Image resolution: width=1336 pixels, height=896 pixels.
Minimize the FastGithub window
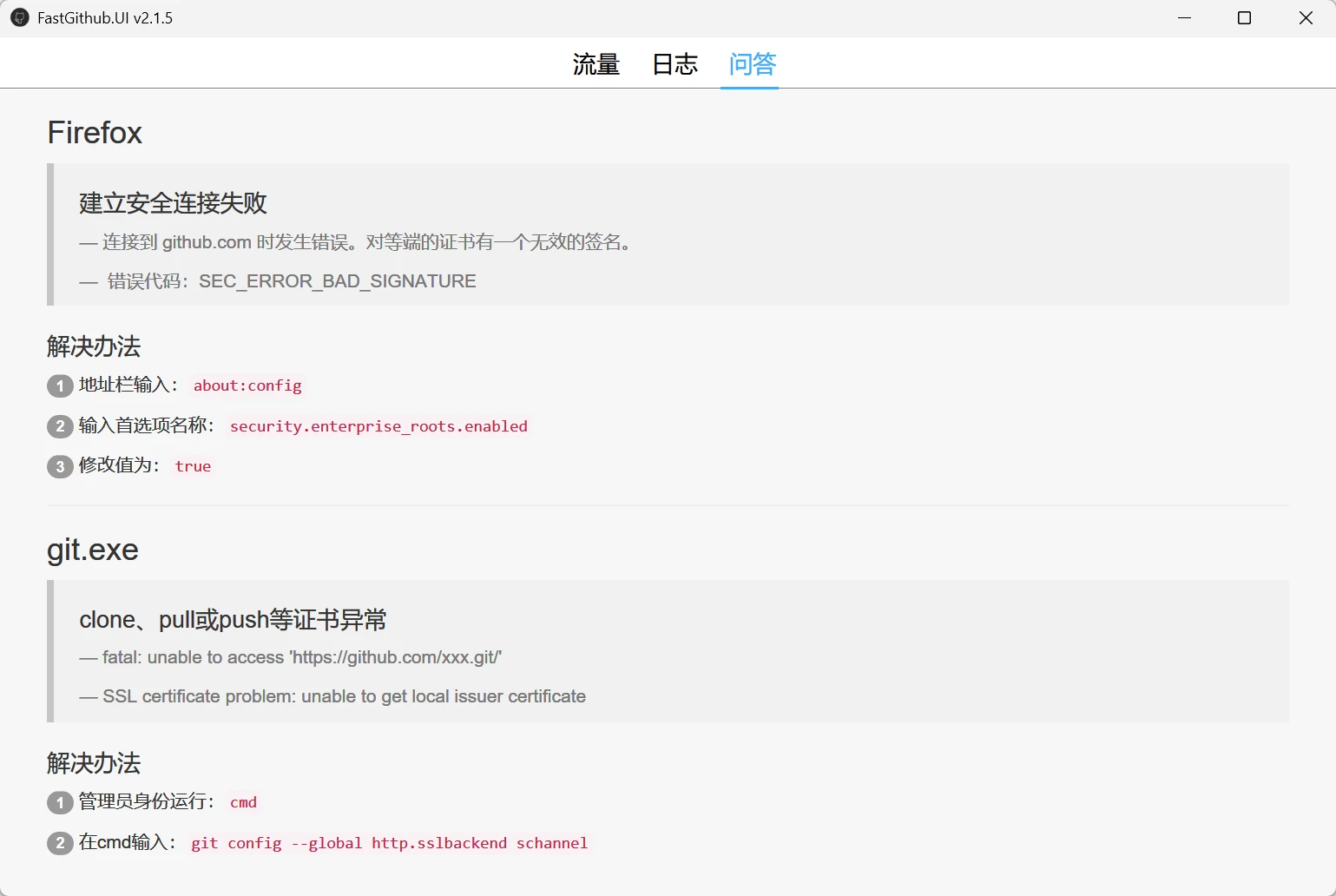click(1184, 17)
